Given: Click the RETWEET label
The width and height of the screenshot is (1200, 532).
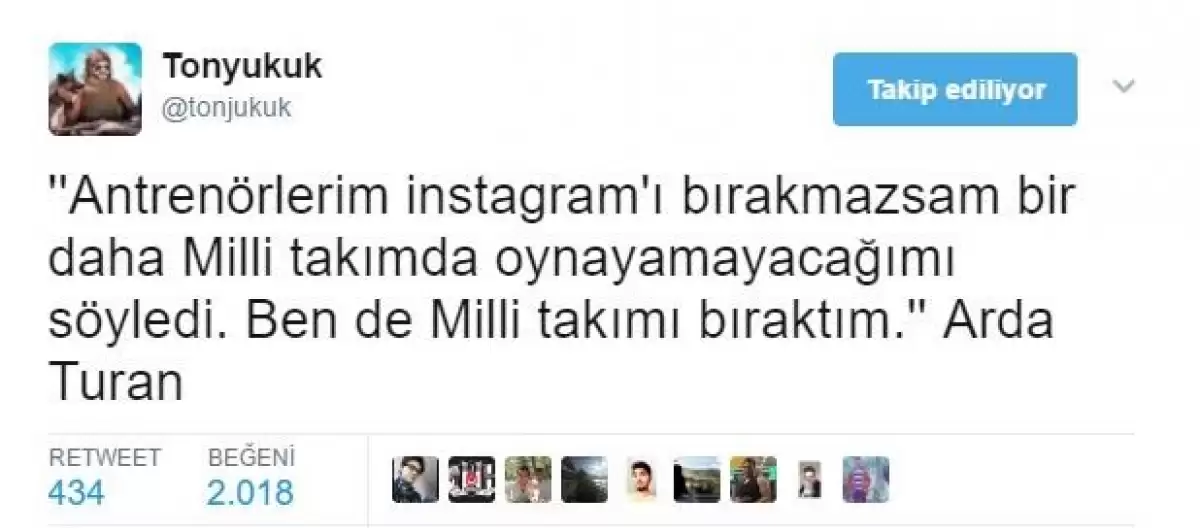Looking at the screenshot, I should 105,458.
